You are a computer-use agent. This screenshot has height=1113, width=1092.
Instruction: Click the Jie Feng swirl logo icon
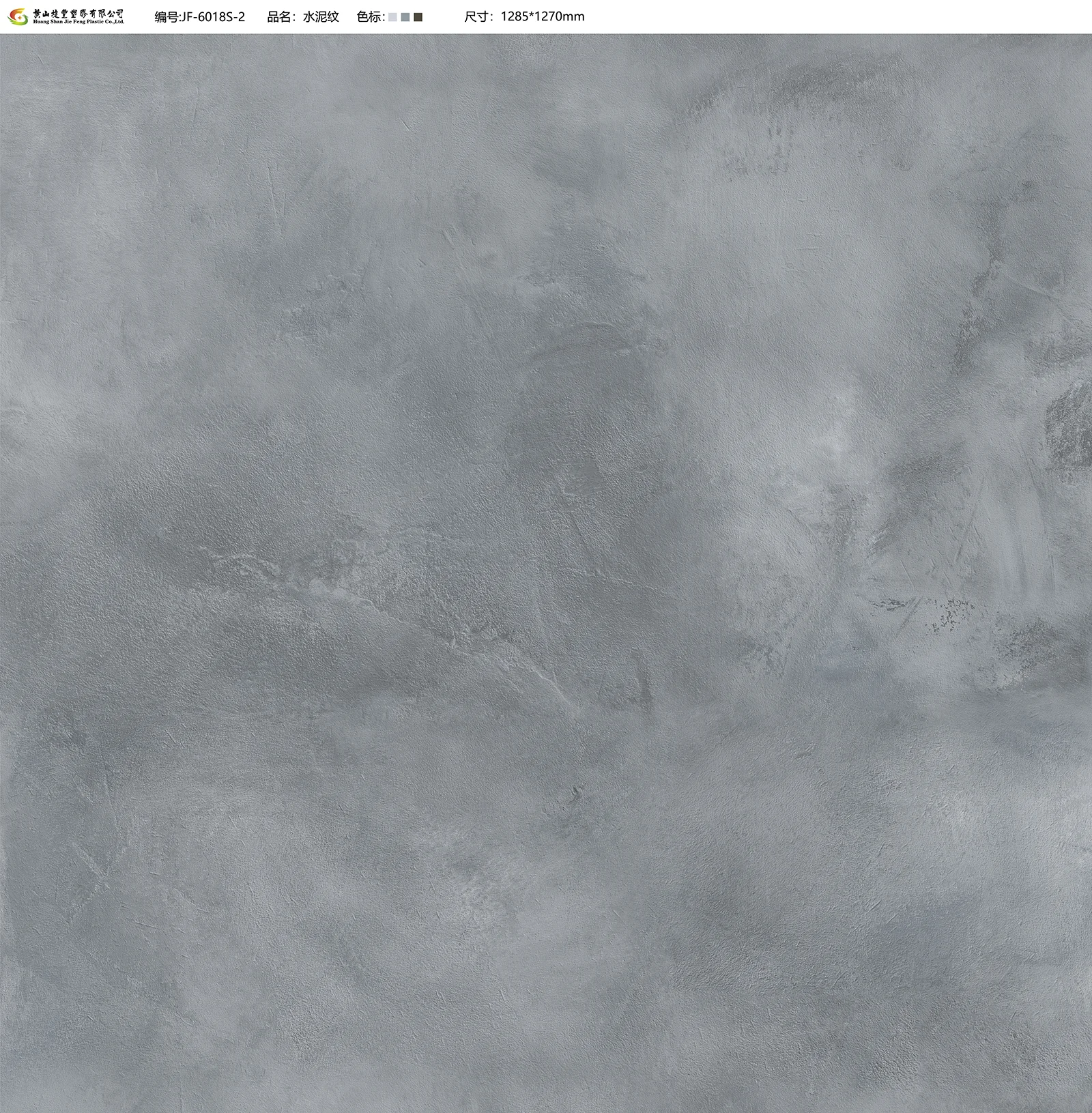click(16, 16)
